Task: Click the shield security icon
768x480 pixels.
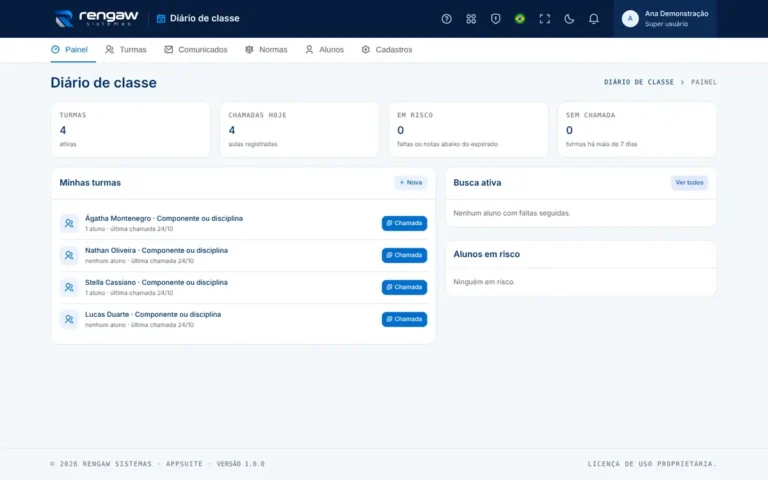Action: [x=495, y=19]
